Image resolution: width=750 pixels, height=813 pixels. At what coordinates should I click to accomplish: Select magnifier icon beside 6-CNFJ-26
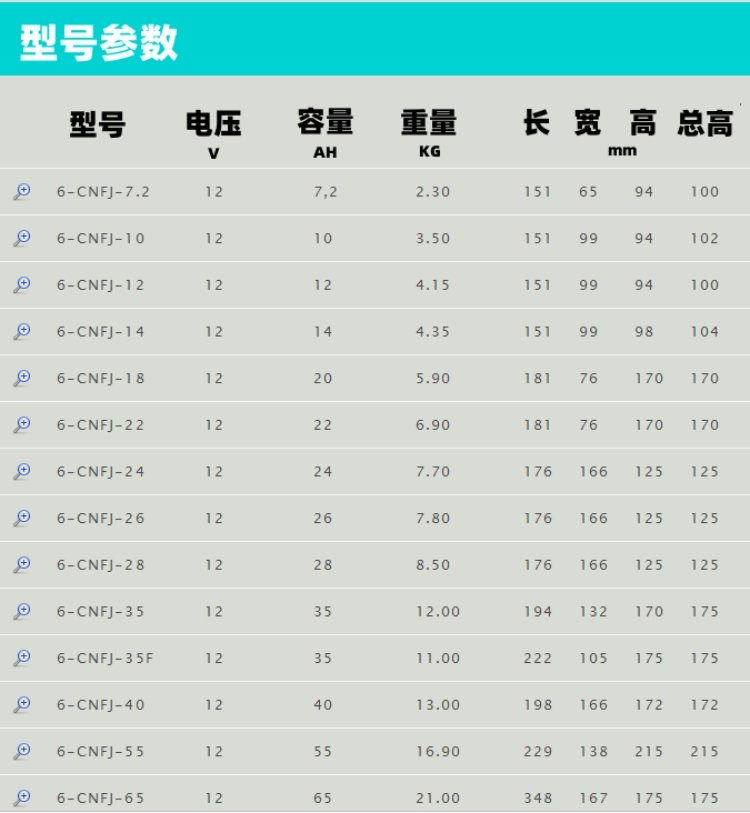click(22, 518)
